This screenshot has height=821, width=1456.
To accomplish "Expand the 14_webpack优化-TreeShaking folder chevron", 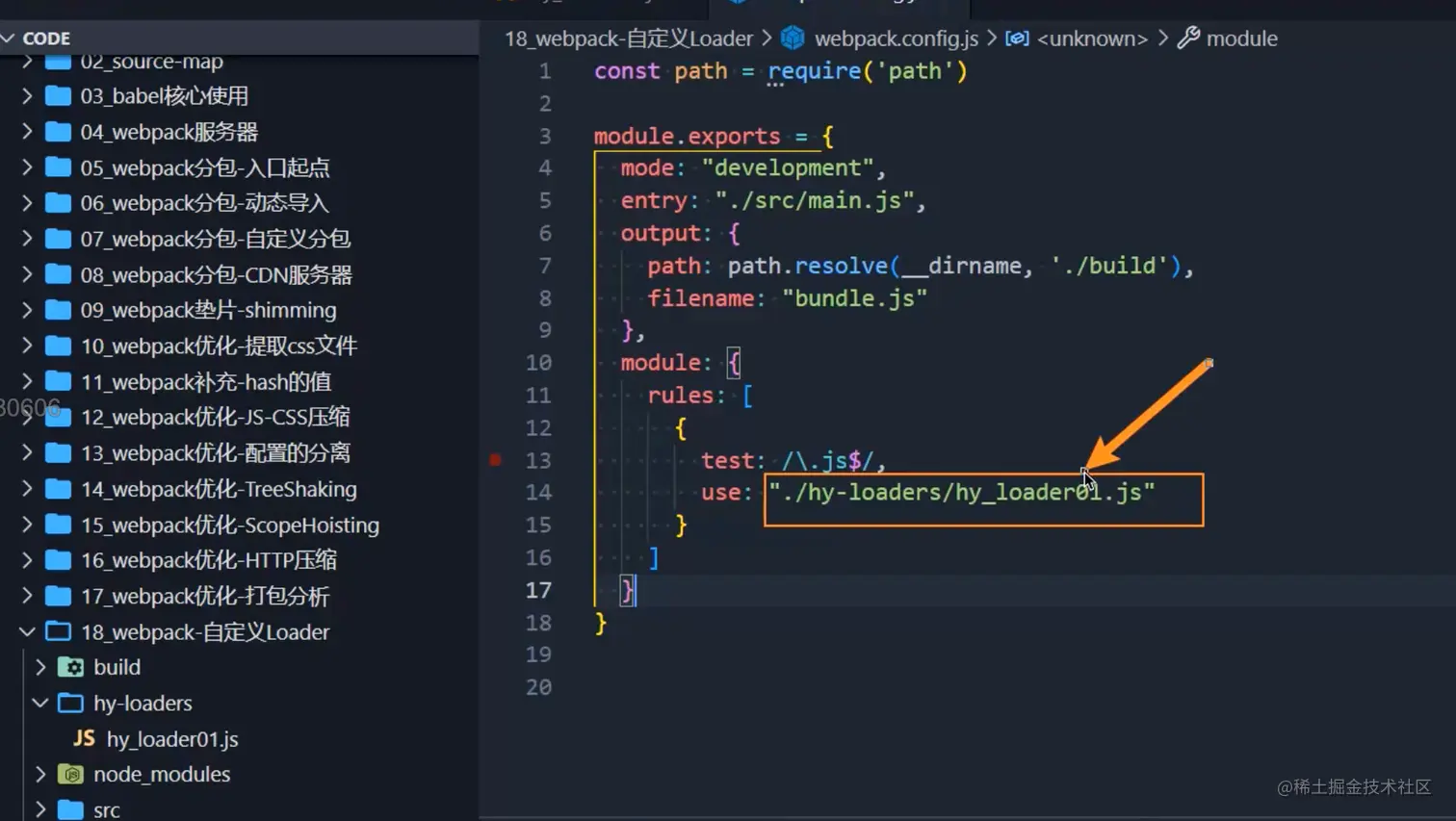I will point(27,489).
